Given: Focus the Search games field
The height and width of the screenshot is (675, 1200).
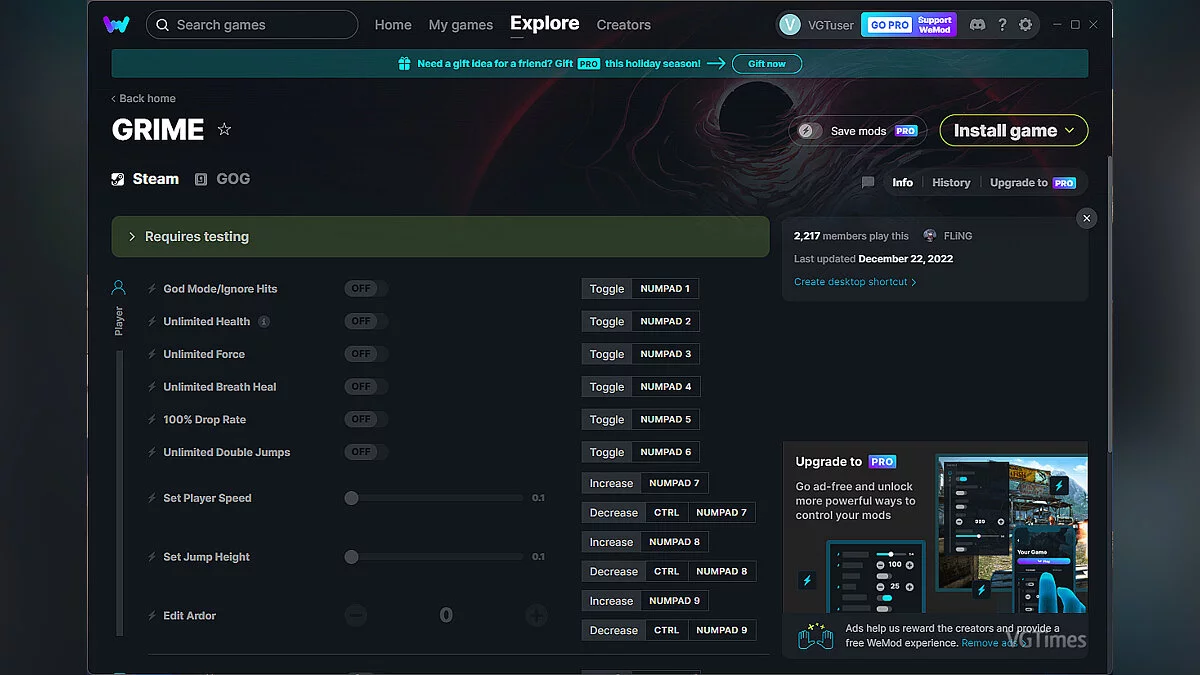Looking at the screenshot, I should coord(252,25).
